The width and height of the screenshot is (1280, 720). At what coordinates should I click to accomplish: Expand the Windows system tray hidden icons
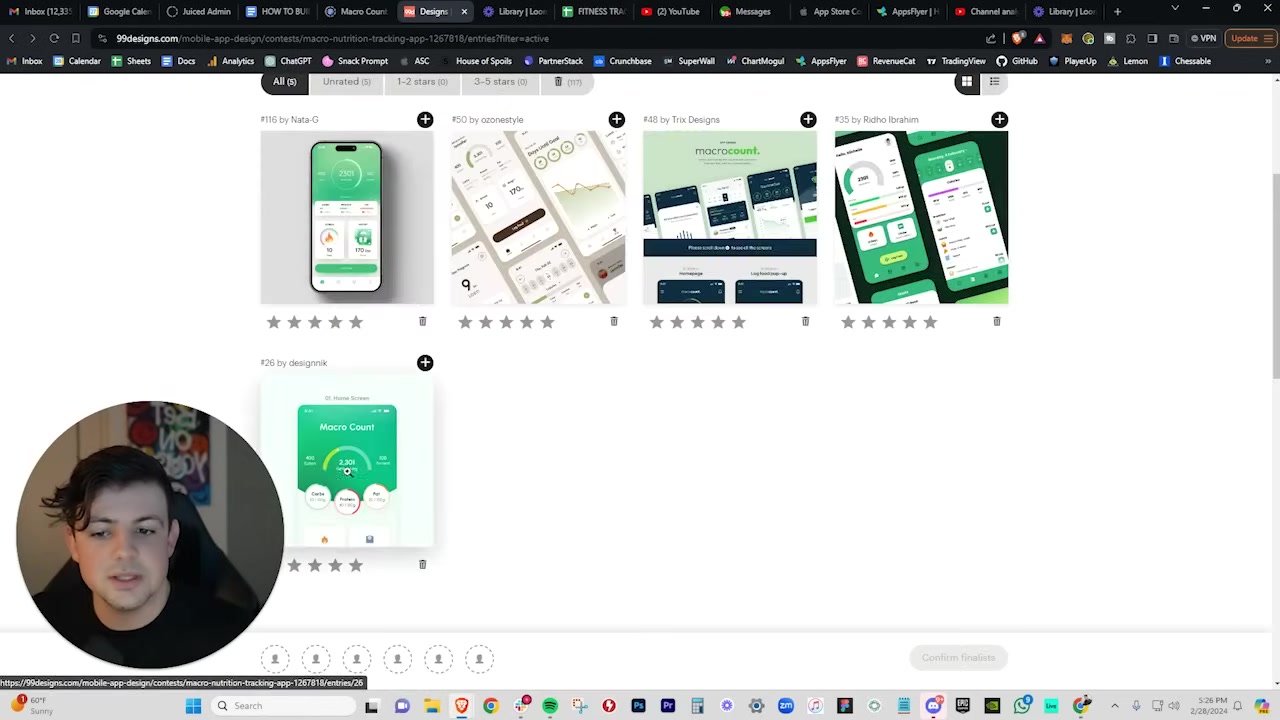pyautogui.click(x=1115, y=706)
